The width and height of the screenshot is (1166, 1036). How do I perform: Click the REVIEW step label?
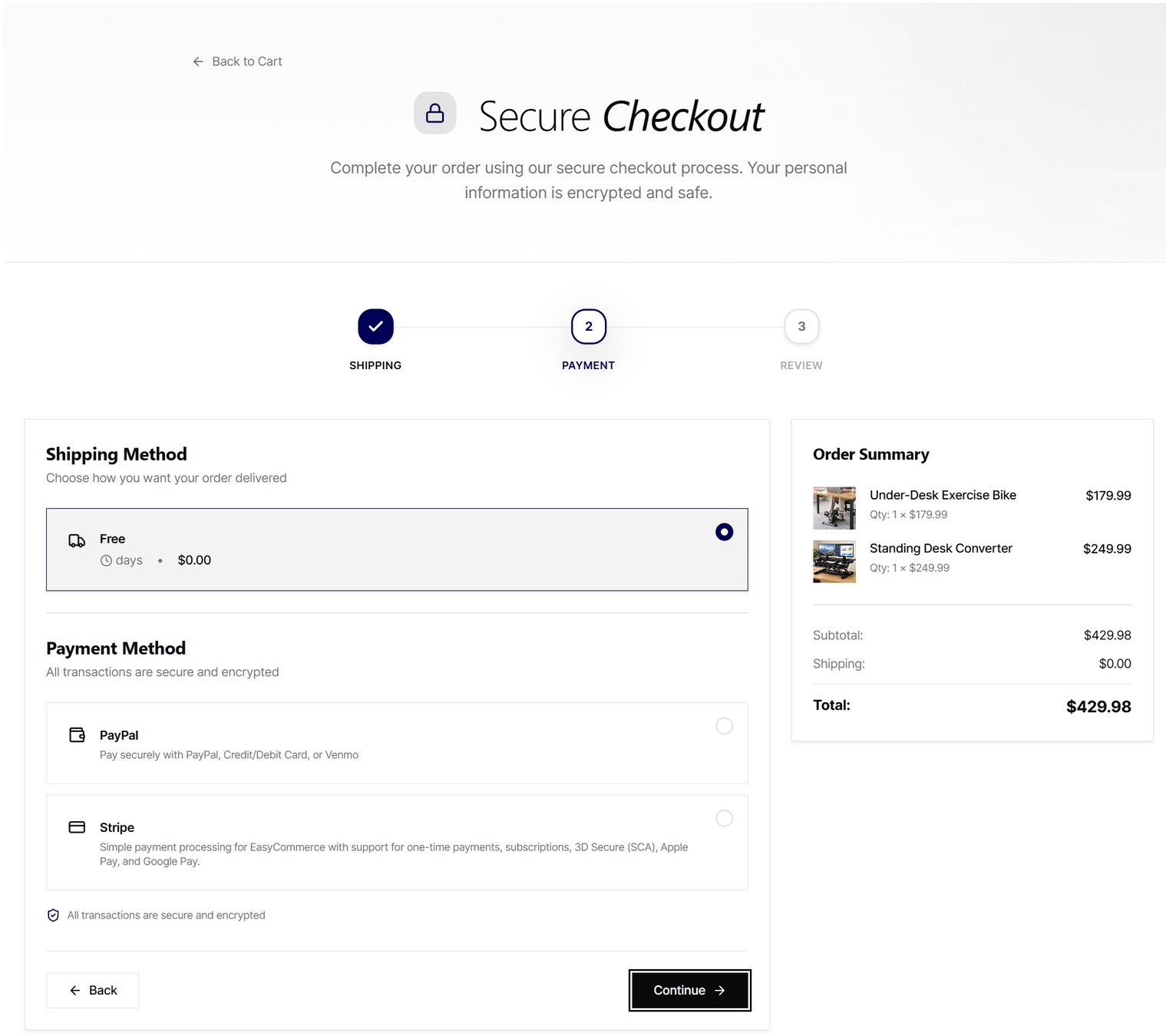click(x=801, y=365)
